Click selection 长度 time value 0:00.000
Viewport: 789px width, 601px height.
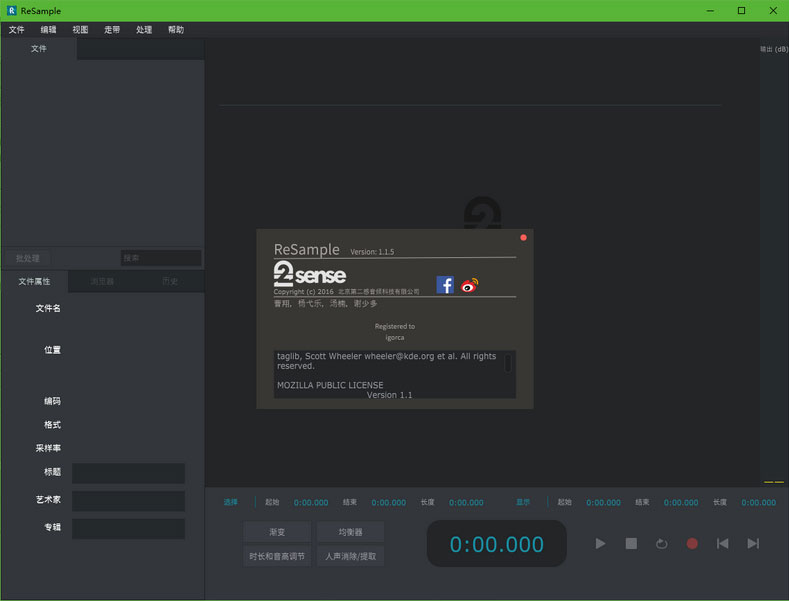(x=466, y=502)
